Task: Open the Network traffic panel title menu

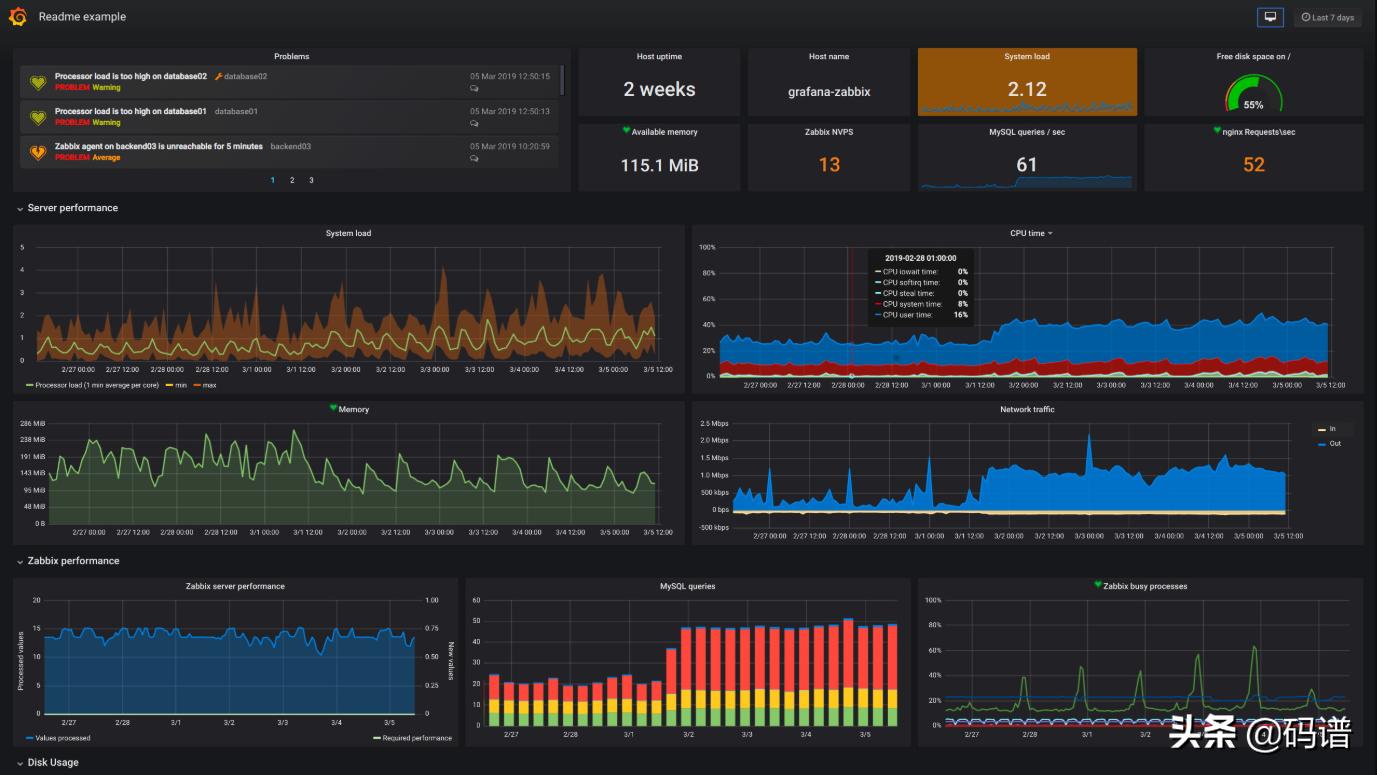Action: coord(1027,409)
